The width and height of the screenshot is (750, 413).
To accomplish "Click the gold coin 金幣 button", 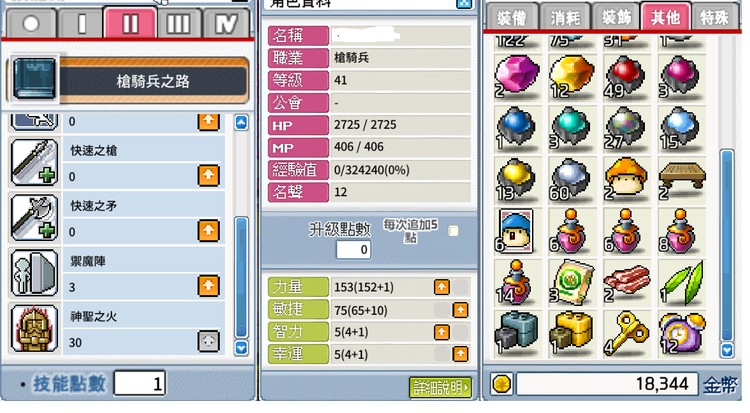I will pyautogui.click(x=501, y=384).
